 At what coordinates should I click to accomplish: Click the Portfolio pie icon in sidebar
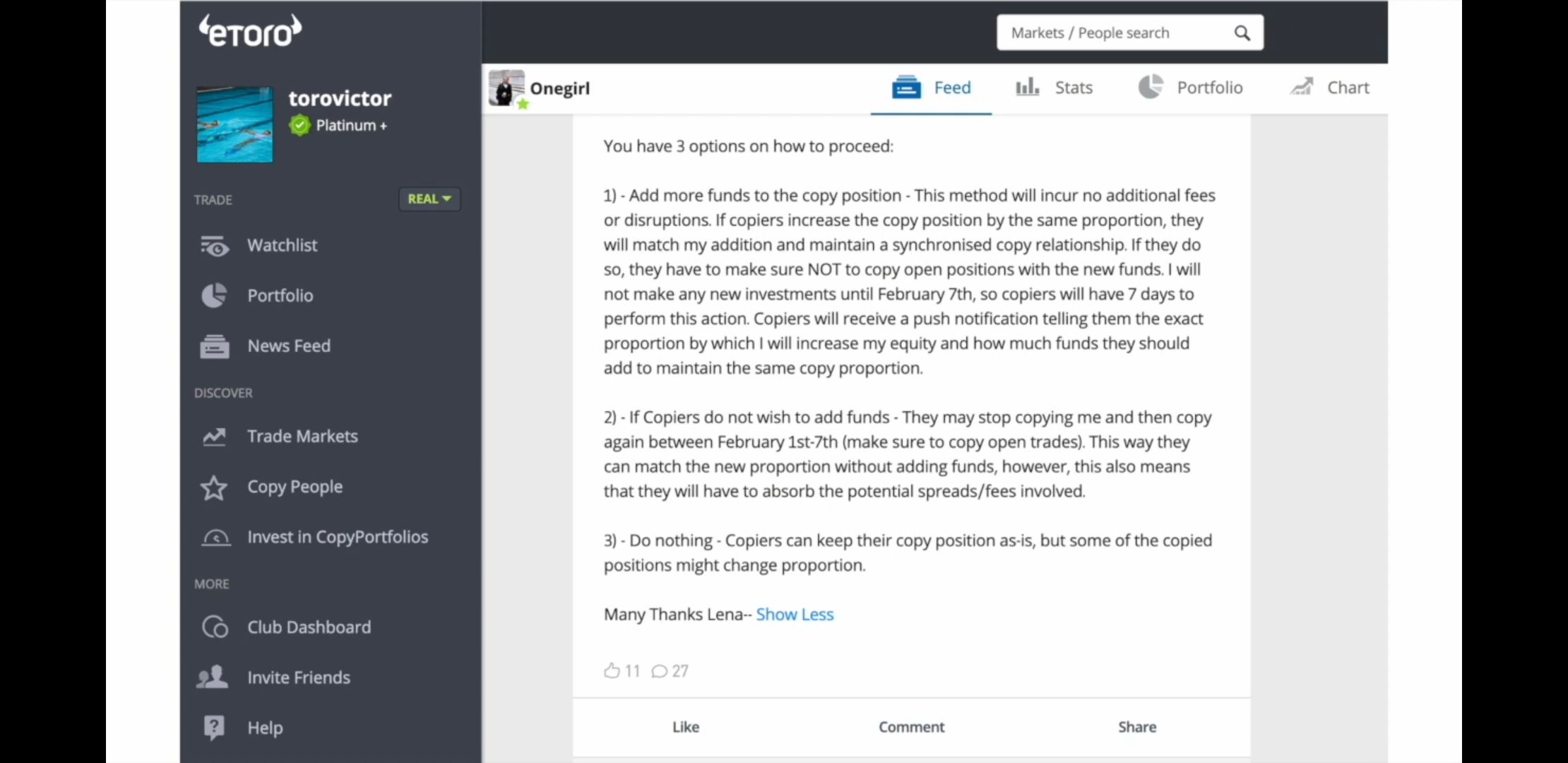pos(214,295)
